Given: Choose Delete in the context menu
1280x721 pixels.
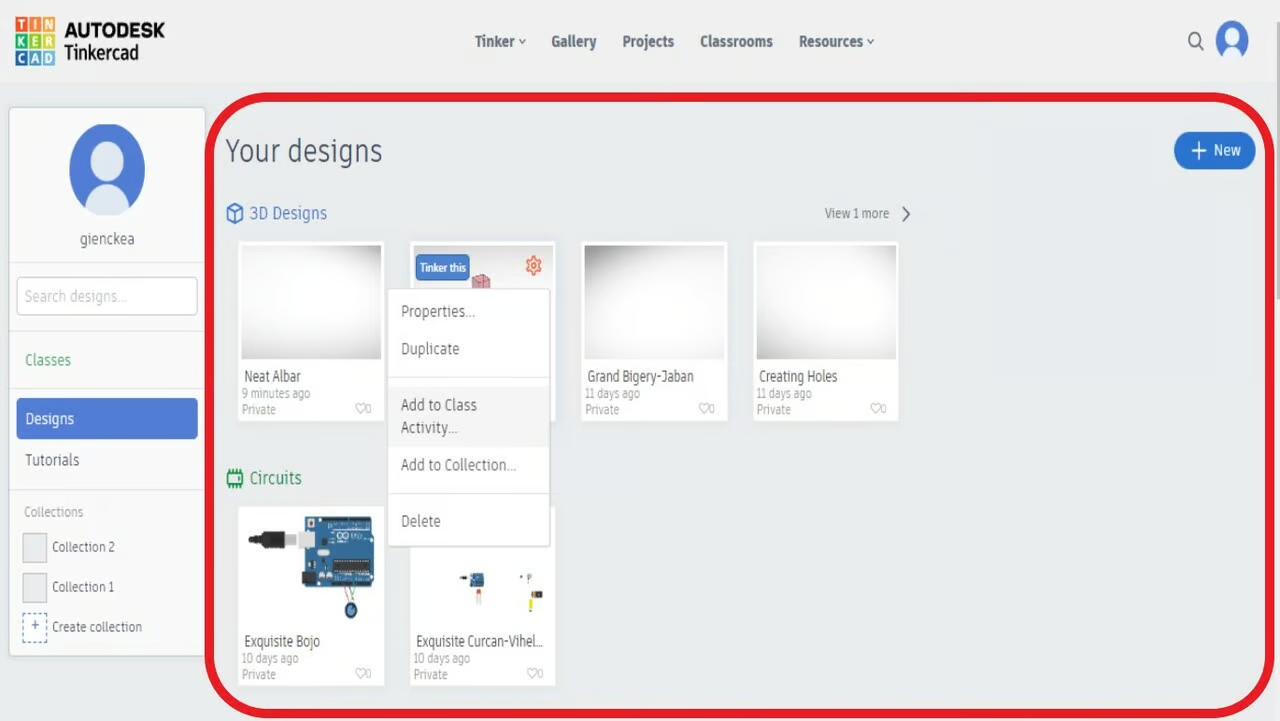Looking at the screenshot, I should click(x=421, y=521).
